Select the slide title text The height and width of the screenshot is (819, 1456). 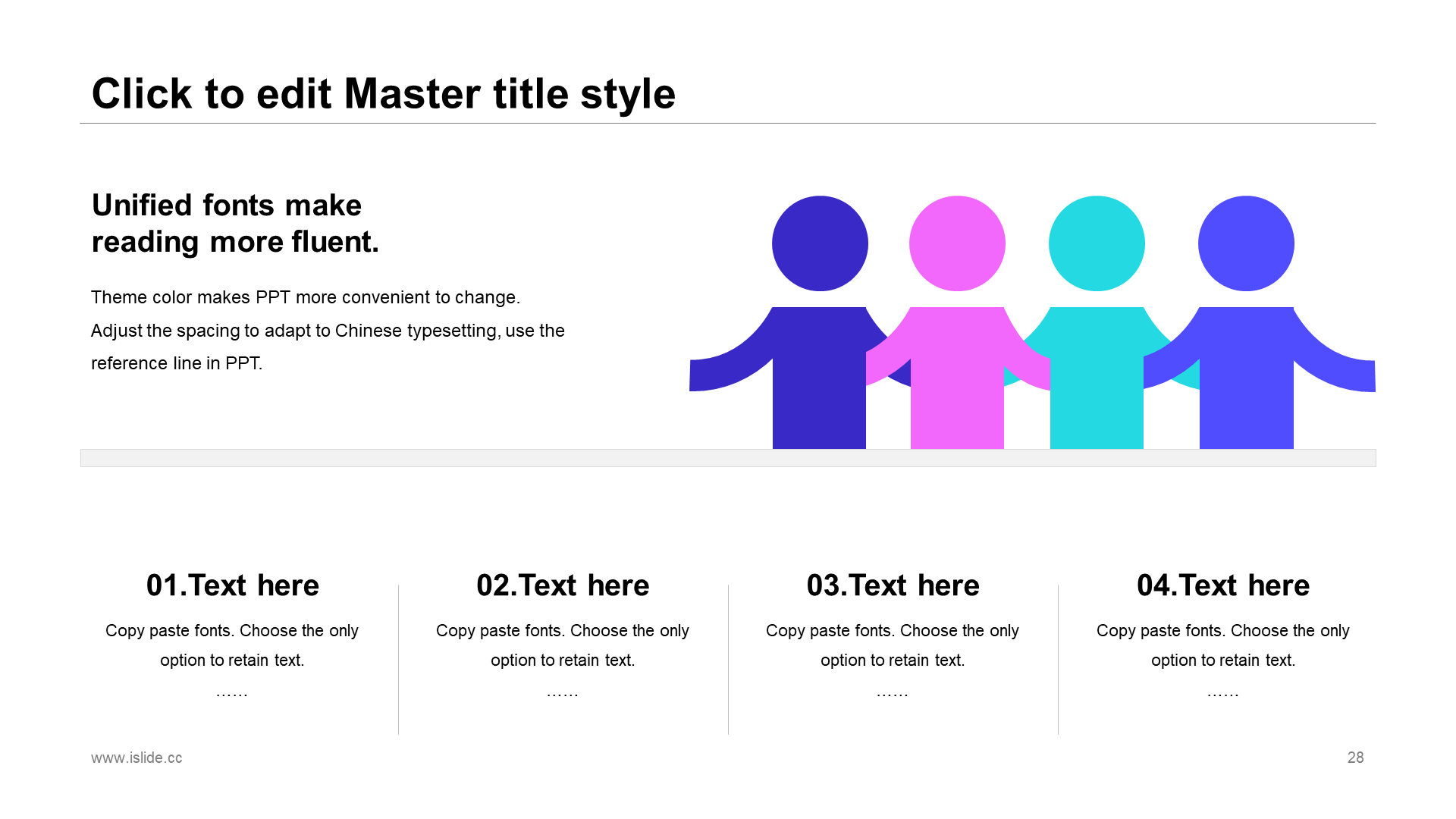tap(383, 94)
